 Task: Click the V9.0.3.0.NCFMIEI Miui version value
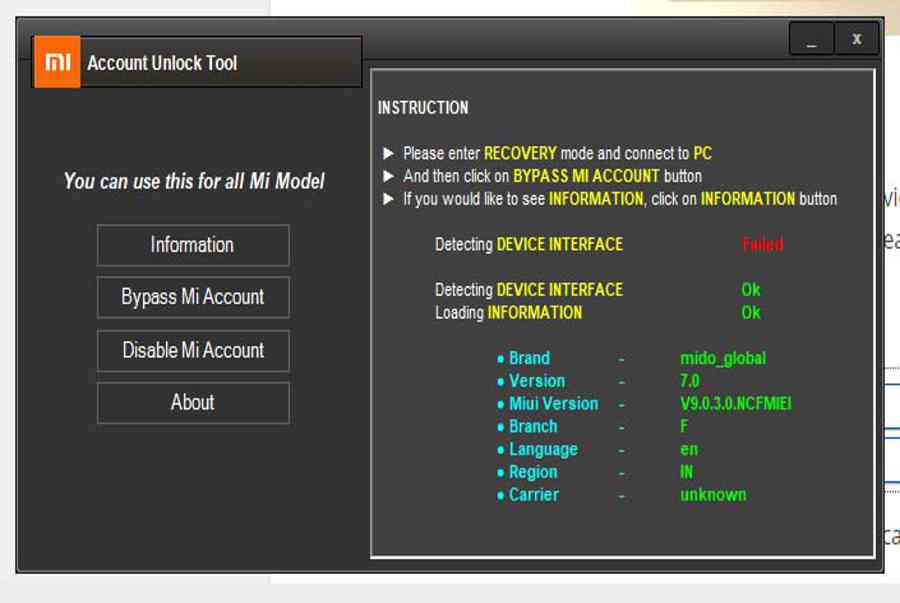coord(736,404)
